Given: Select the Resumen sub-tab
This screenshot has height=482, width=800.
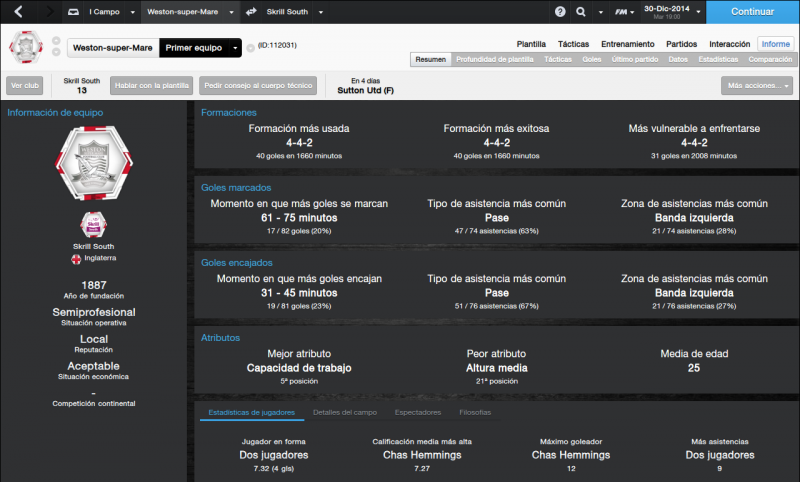Looking at the screenshot, I should [431, 59].
